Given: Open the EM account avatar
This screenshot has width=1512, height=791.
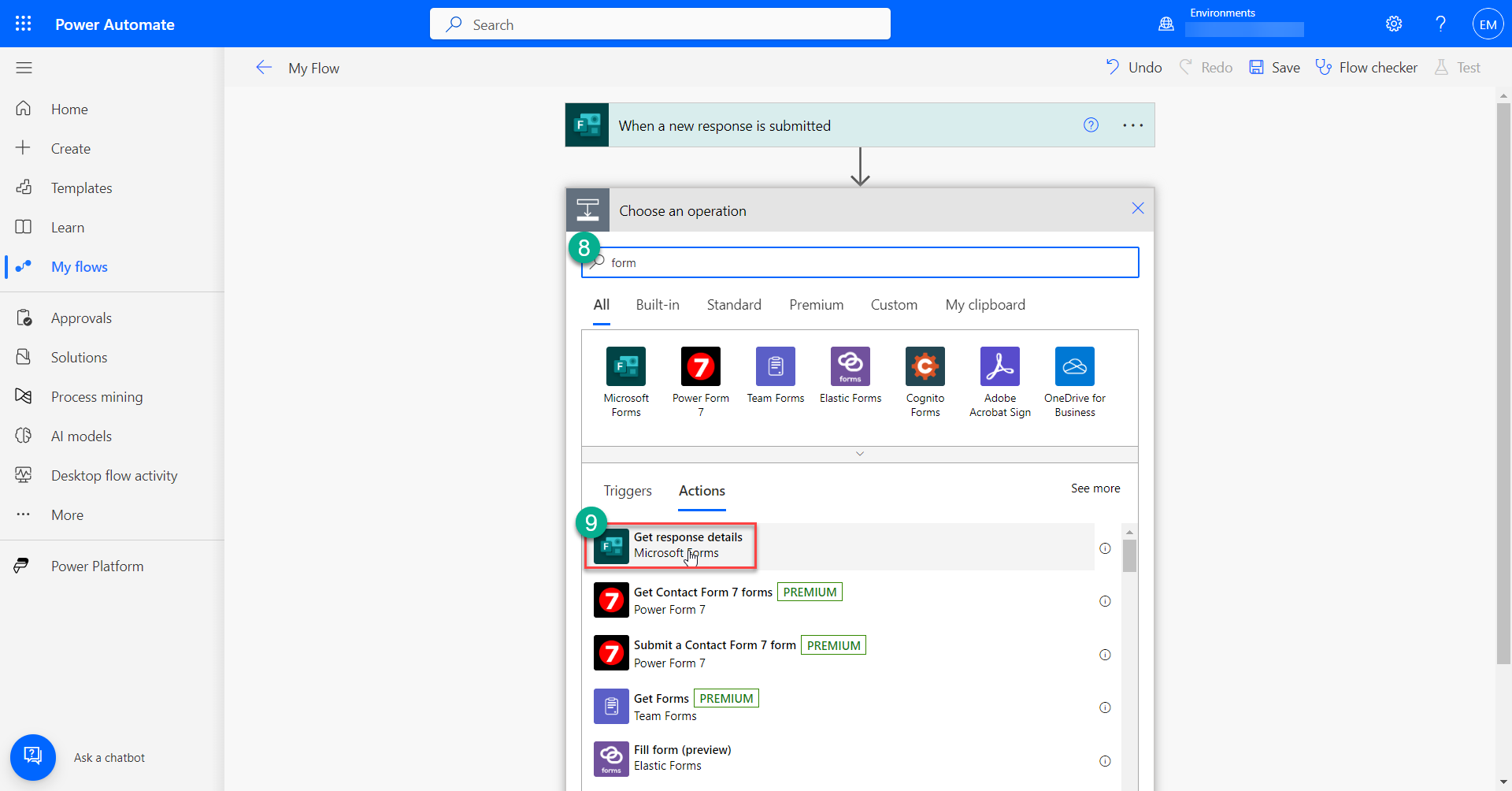Looking at the screenshot, I should click(1488, 24).
